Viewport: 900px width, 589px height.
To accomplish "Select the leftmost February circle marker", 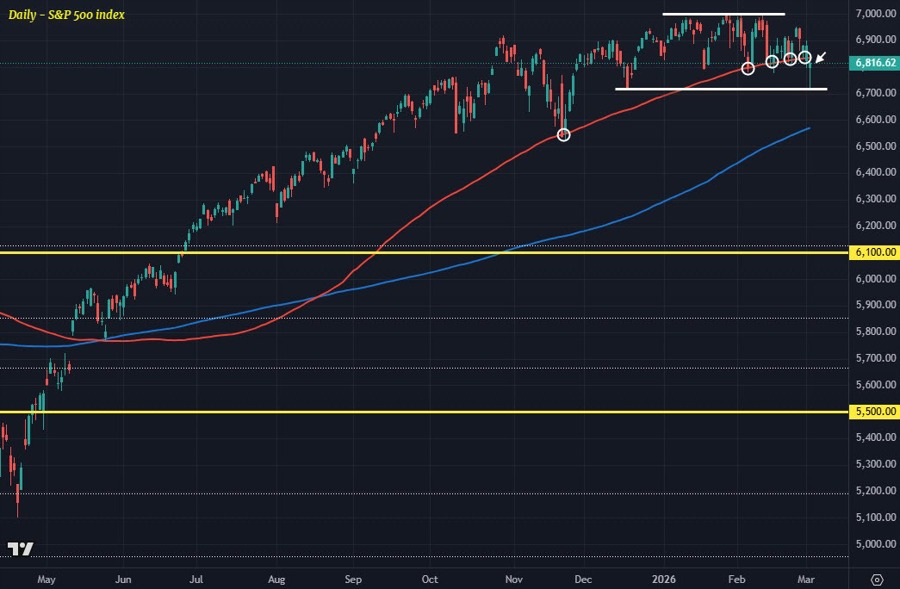I will [x=748, y=68].
